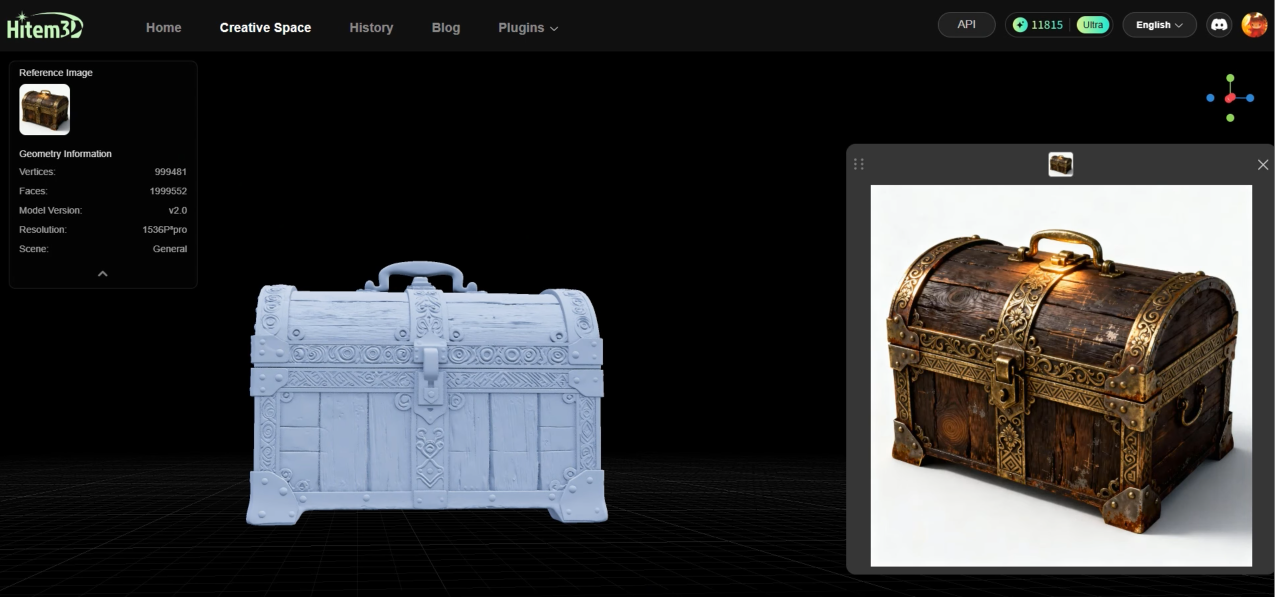Switch to Creative Space tab
This screenshot has width=1275, height=597.
265,27
